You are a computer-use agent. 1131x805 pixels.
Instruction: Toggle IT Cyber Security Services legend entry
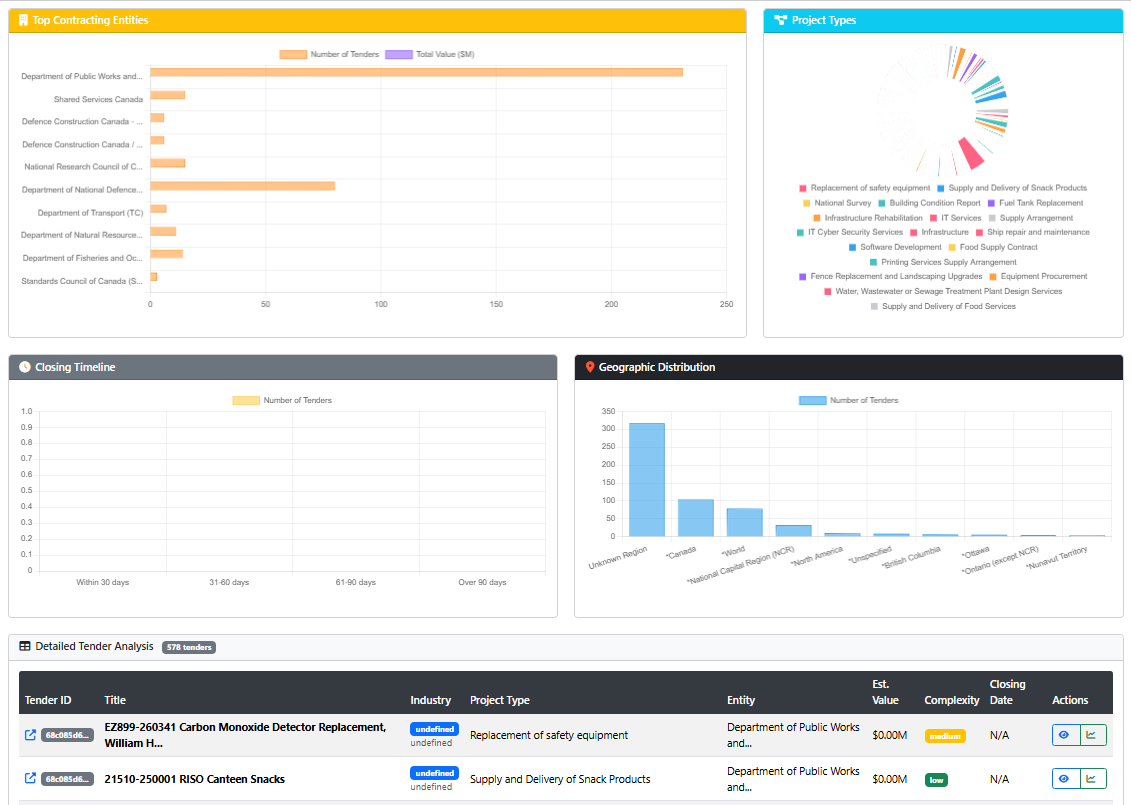tap(850, 232)
